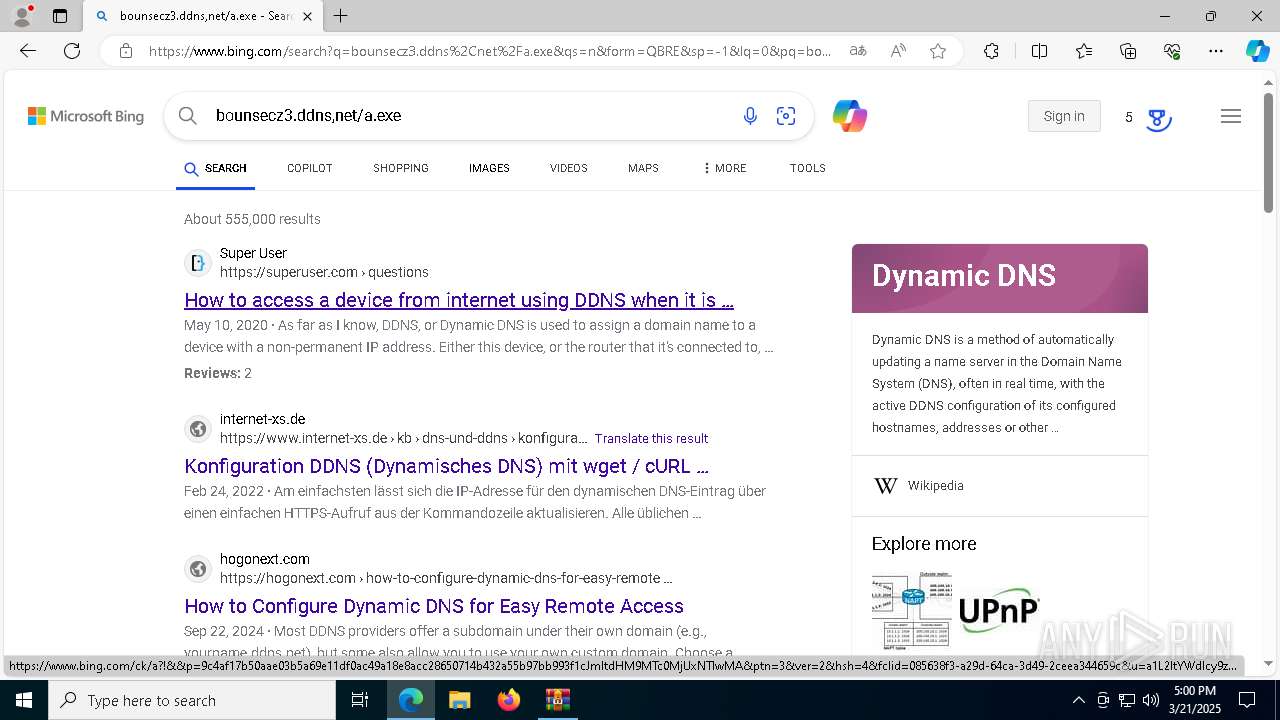Open the Super User DDNS result link
Image resolution: width=1280 pixels, height=720 pixels.
459,300
